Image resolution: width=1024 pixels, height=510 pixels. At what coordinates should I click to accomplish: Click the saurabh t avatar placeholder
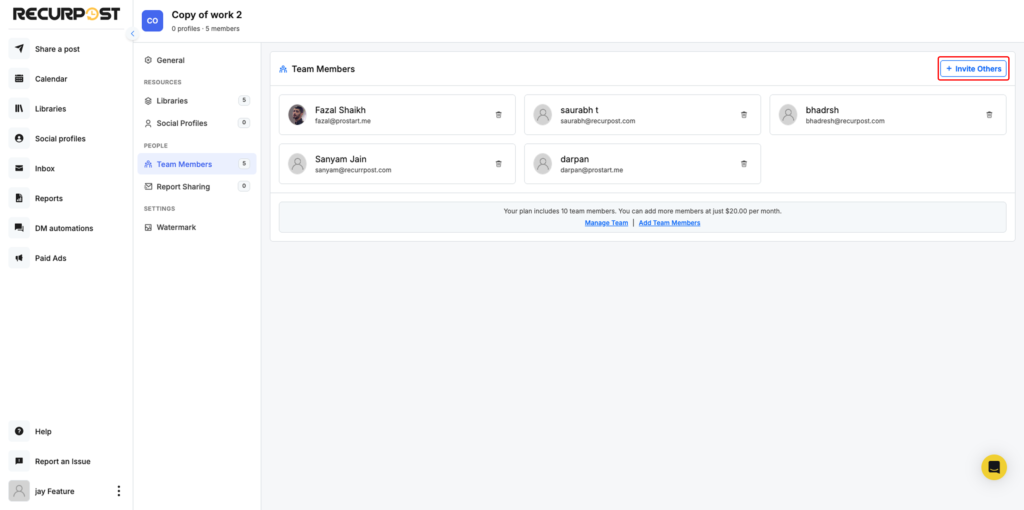543,114
